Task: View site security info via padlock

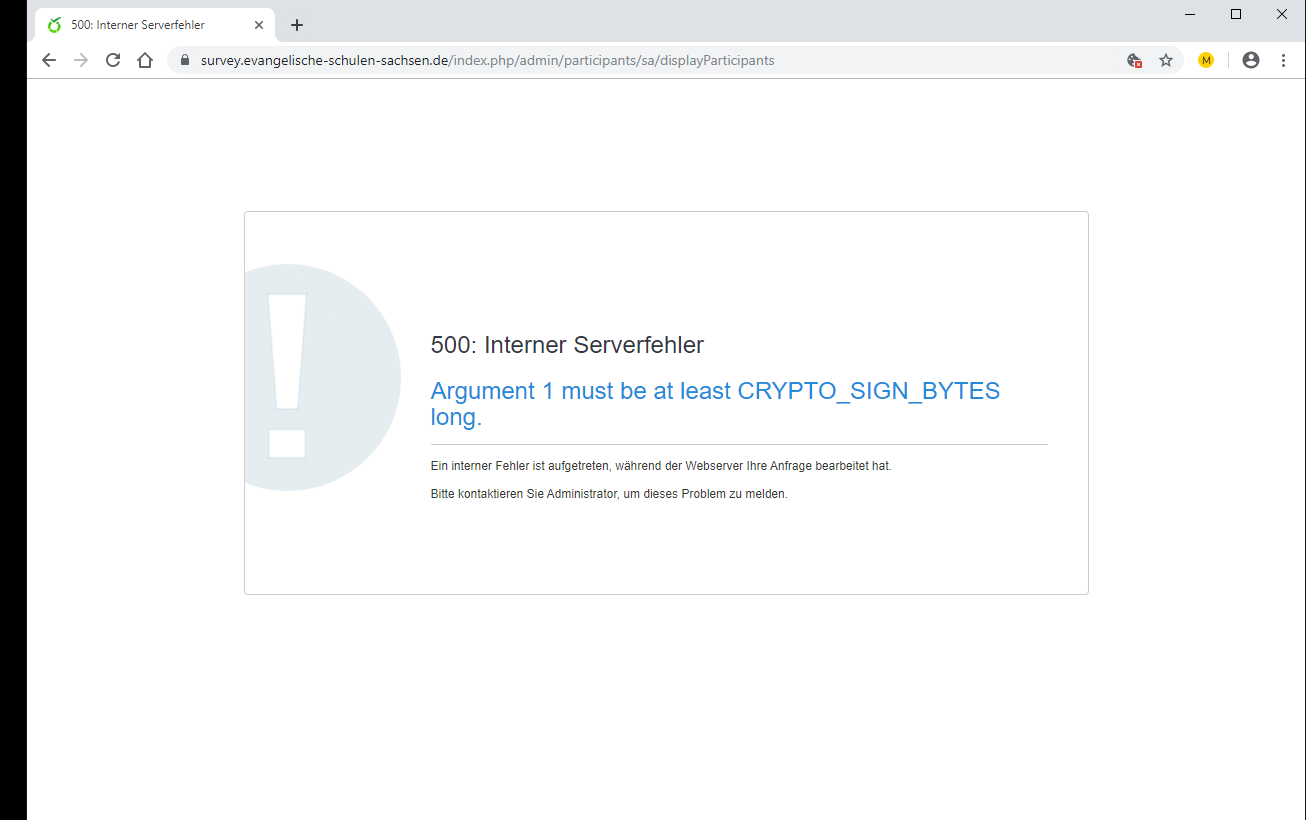Action: click(185, 60)
